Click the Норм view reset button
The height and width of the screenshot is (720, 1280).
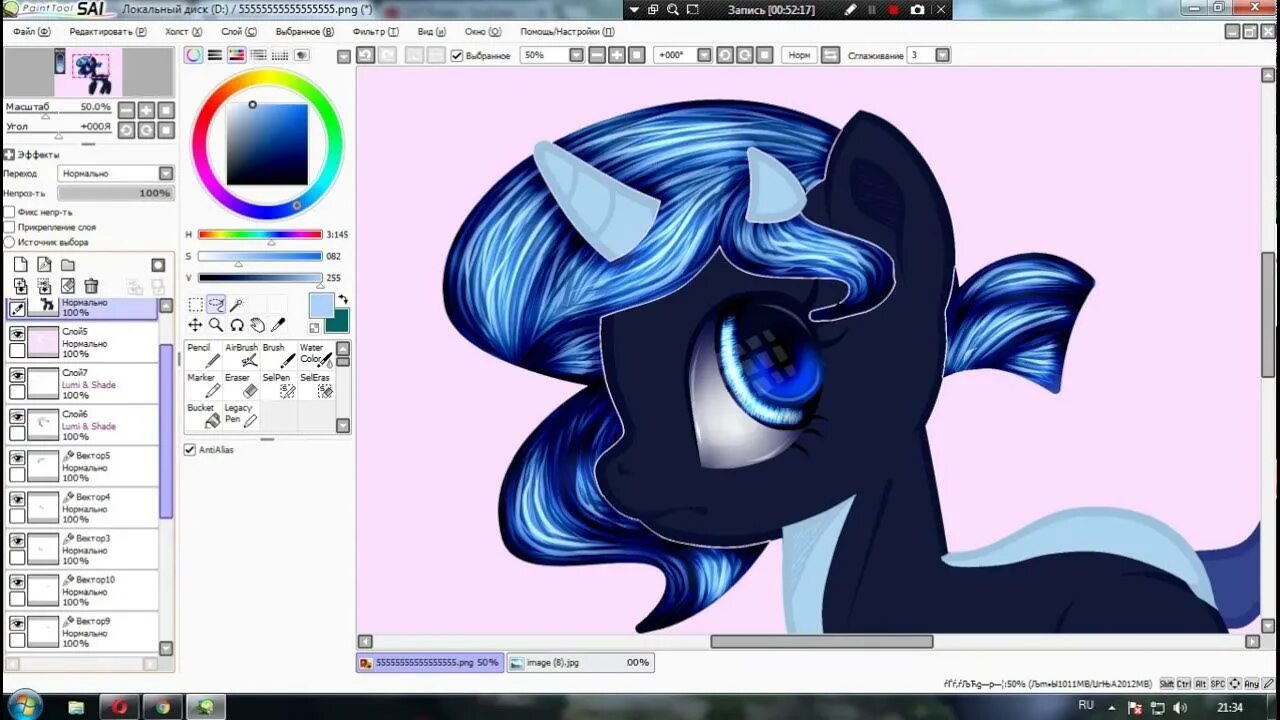click(x=799, y=55)
